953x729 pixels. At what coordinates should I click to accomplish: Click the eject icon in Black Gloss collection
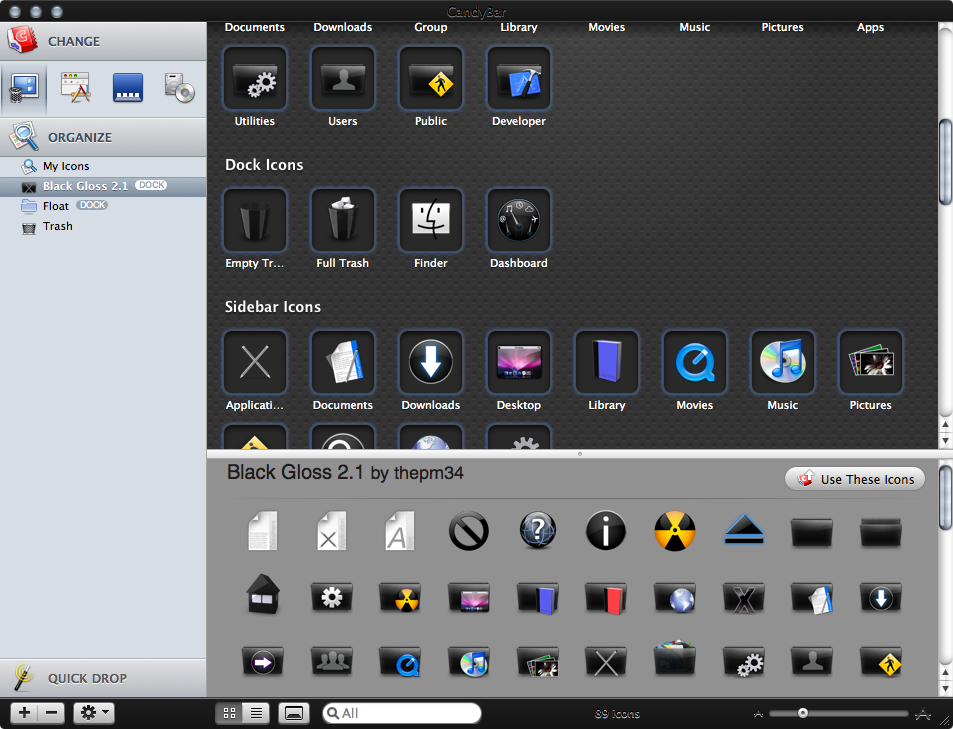click(x=743, y=531)
